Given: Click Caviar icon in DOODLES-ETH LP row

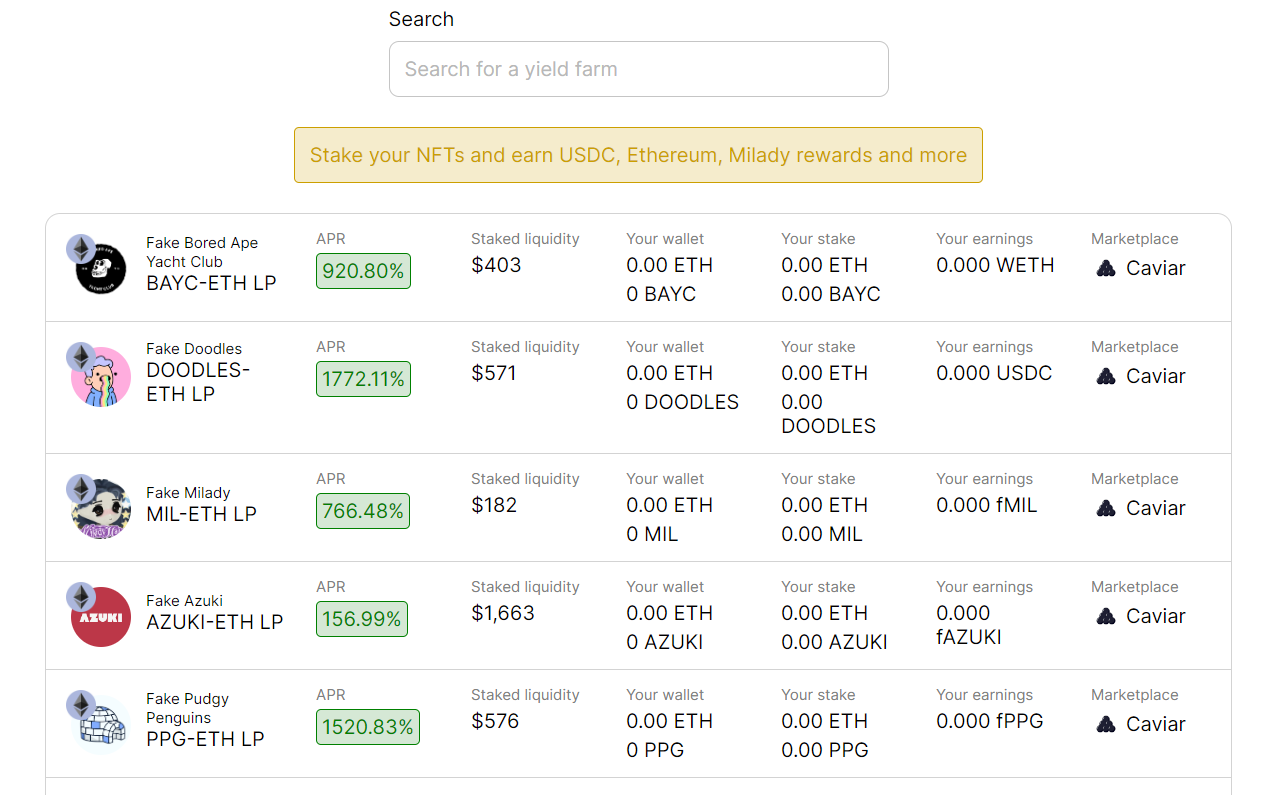Looking at the screenshot, I should 1106,376.
